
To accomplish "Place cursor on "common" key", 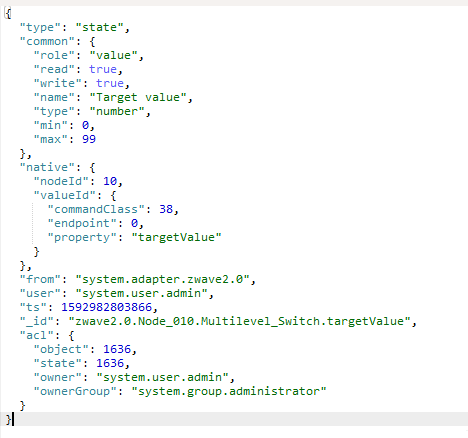I will (47, 41).
